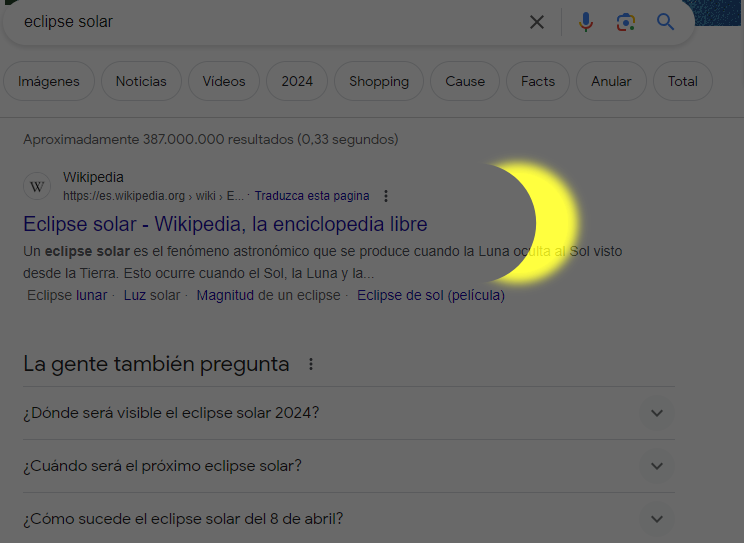This screenshot has width=744, height=543.
Task: Click Traduzca esta pagina link
Action: click(312, 196)
